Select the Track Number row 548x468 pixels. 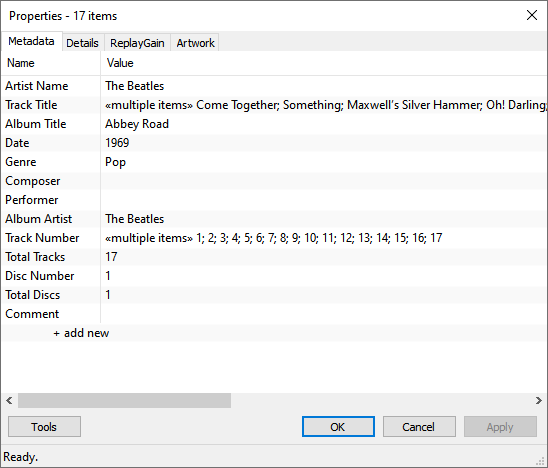tap(274, 238)
